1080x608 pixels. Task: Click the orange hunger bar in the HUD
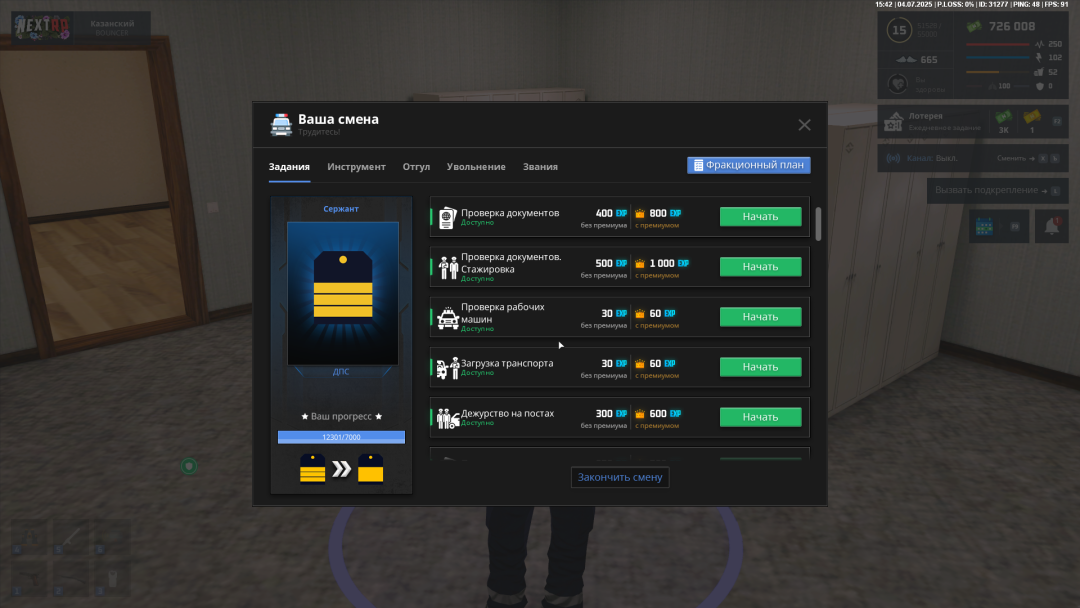[x=997, y=72]
